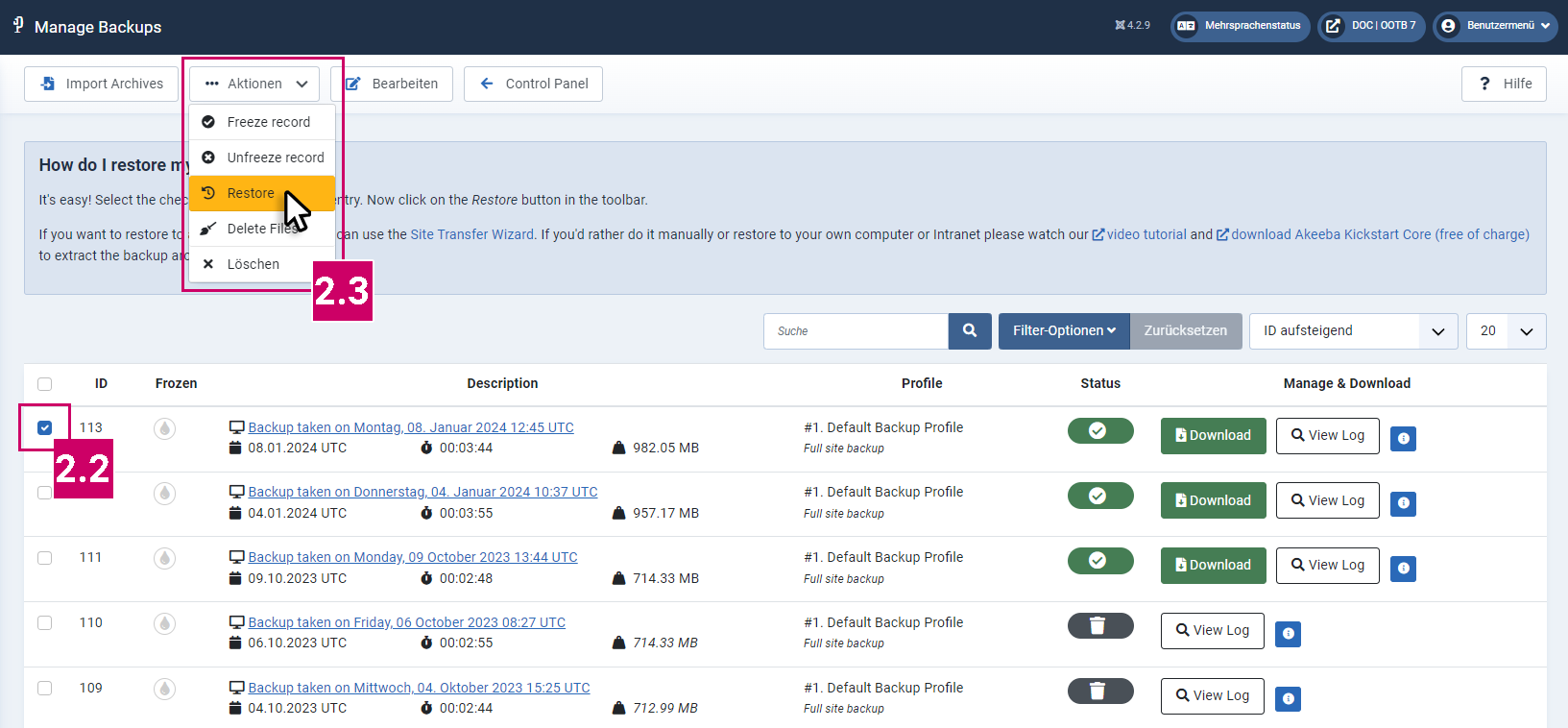Screen dimensions: 1568x728
Task: Open backup taken on Monday, 09 October 2023
Action: 413,557
